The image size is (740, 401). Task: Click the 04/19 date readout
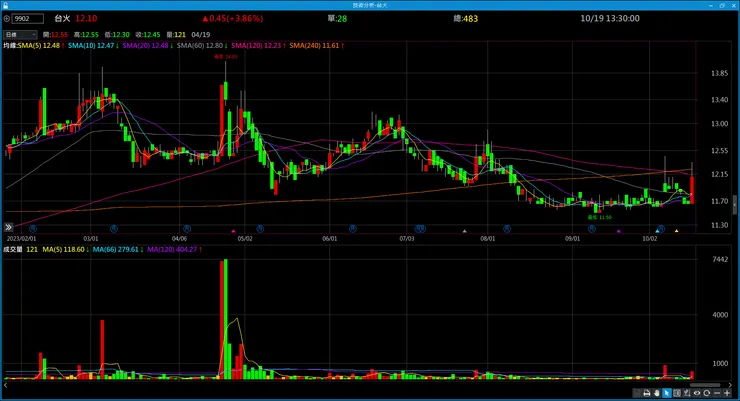coord(201,34)
